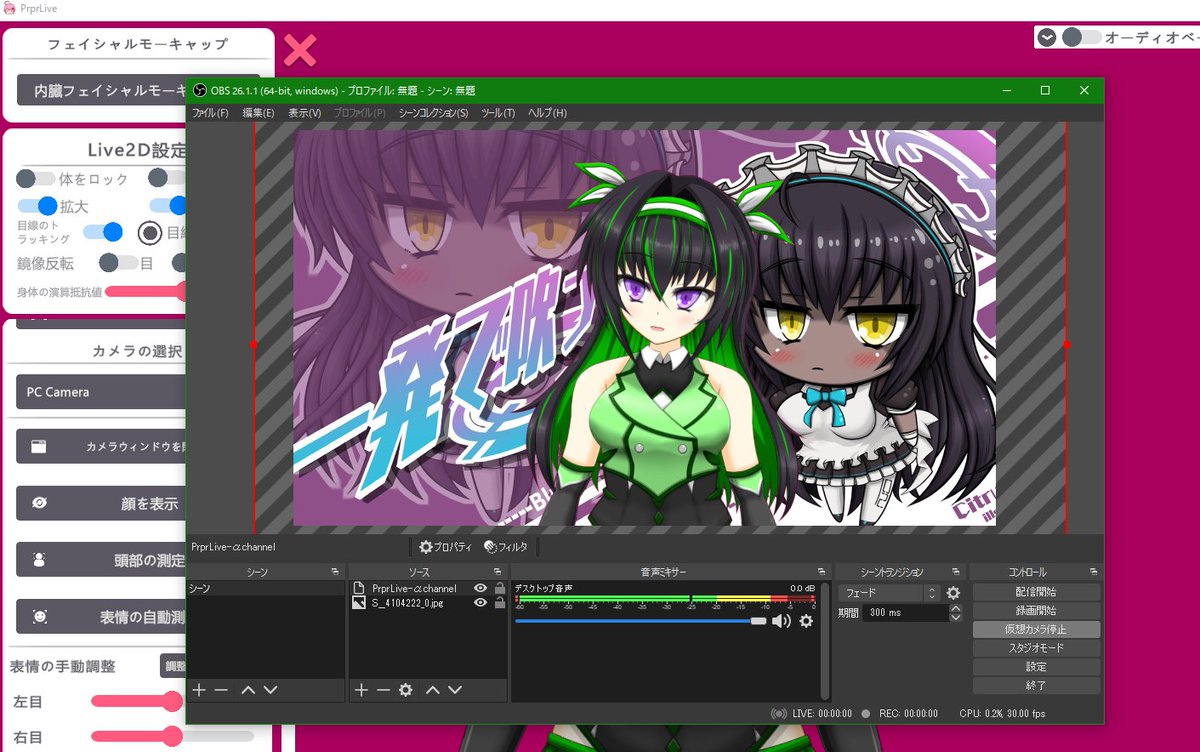1200x752 pixels.
Task: Close PrprLive panel with pink X
Action: 300,50
